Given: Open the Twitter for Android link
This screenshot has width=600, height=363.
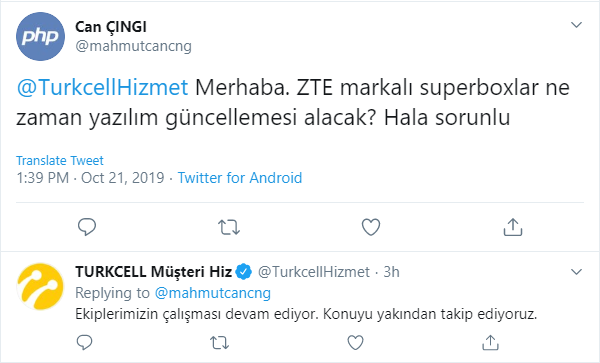Looking at the screenshot, I should pos(240,178).
